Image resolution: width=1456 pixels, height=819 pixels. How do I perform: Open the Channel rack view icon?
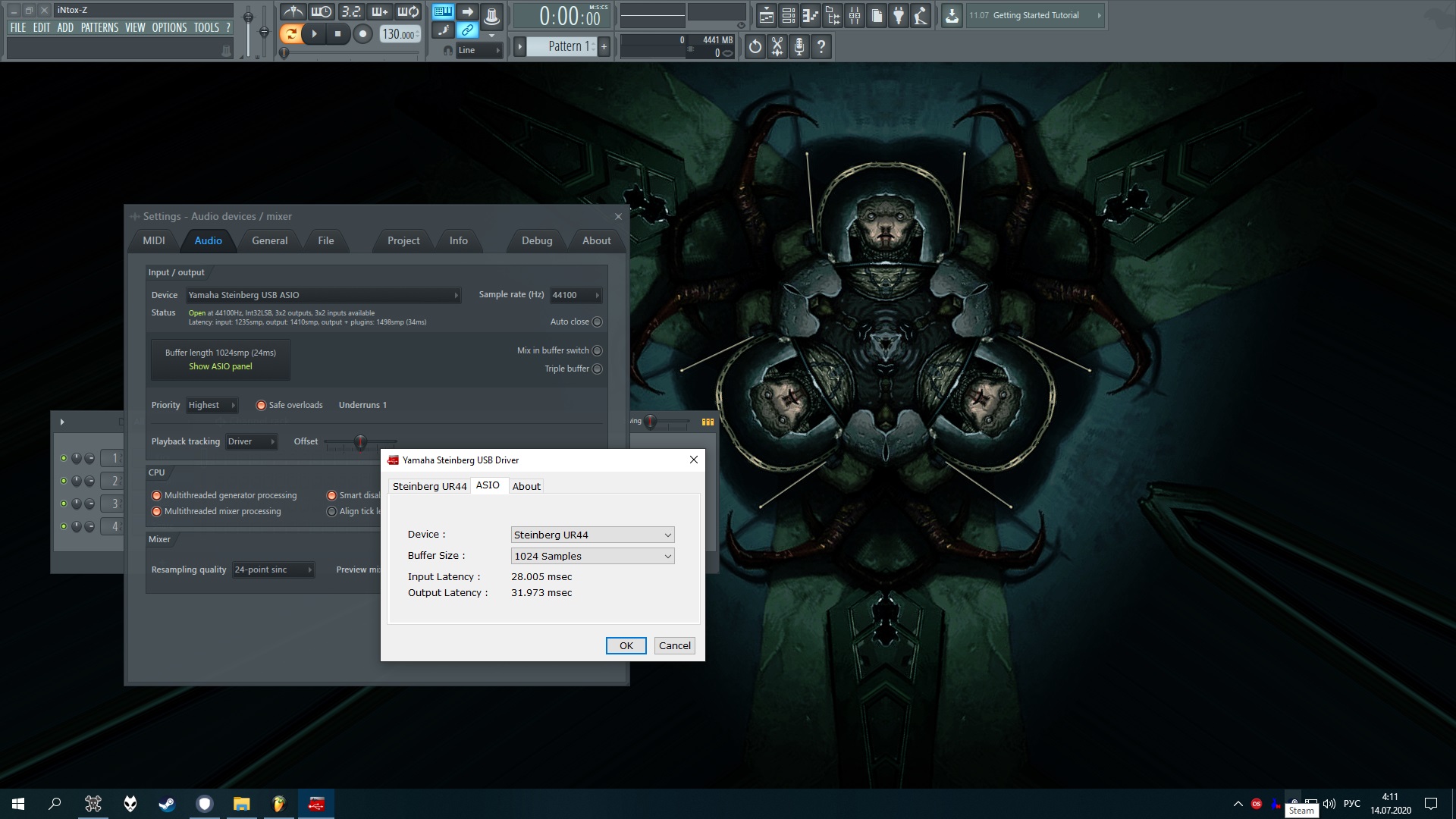click(789, 15)
